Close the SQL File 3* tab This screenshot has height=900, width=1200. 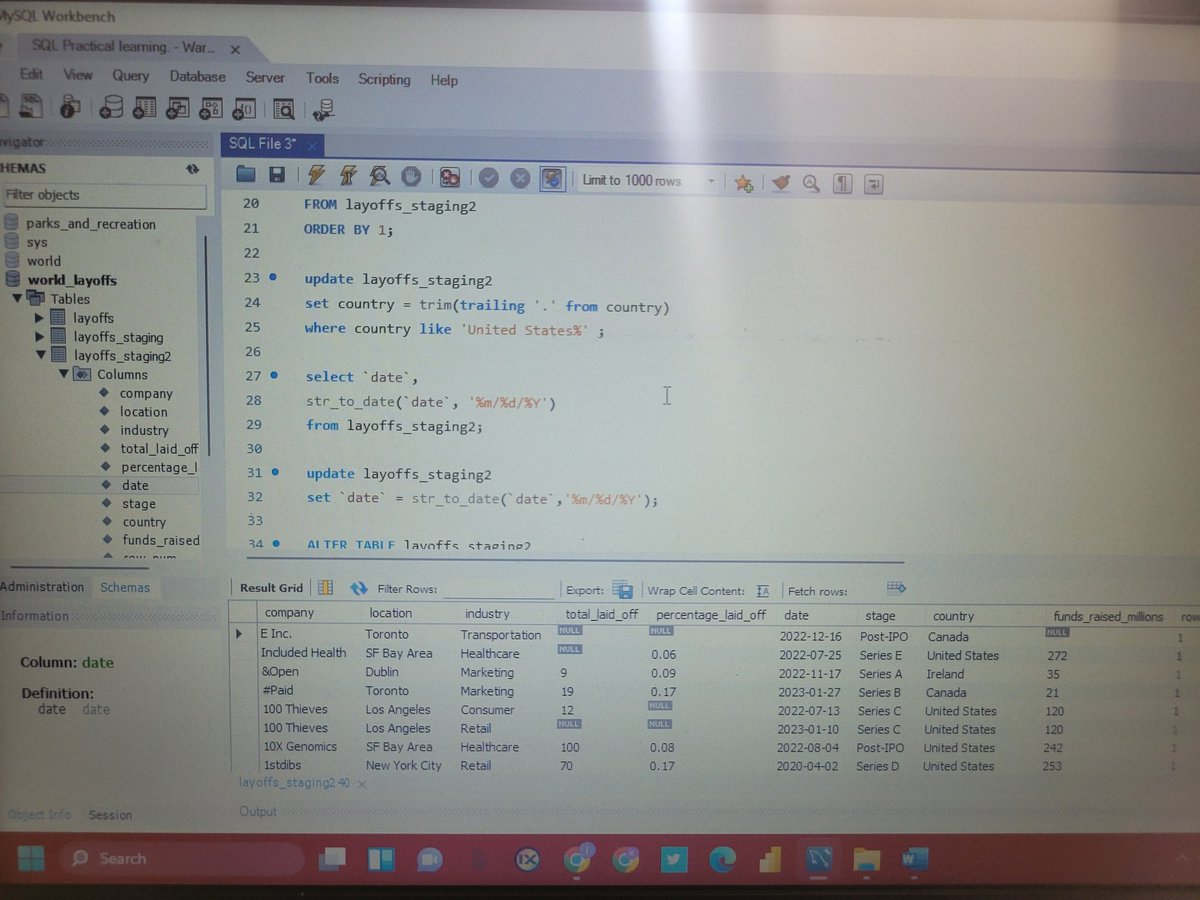point(312,146)
